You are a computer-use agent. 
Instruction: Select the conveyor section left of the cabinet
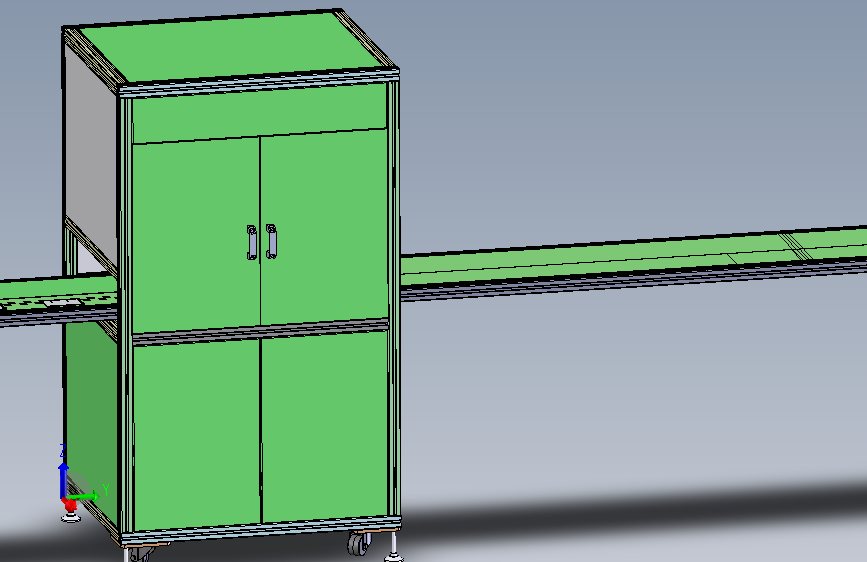pos(58,299)
